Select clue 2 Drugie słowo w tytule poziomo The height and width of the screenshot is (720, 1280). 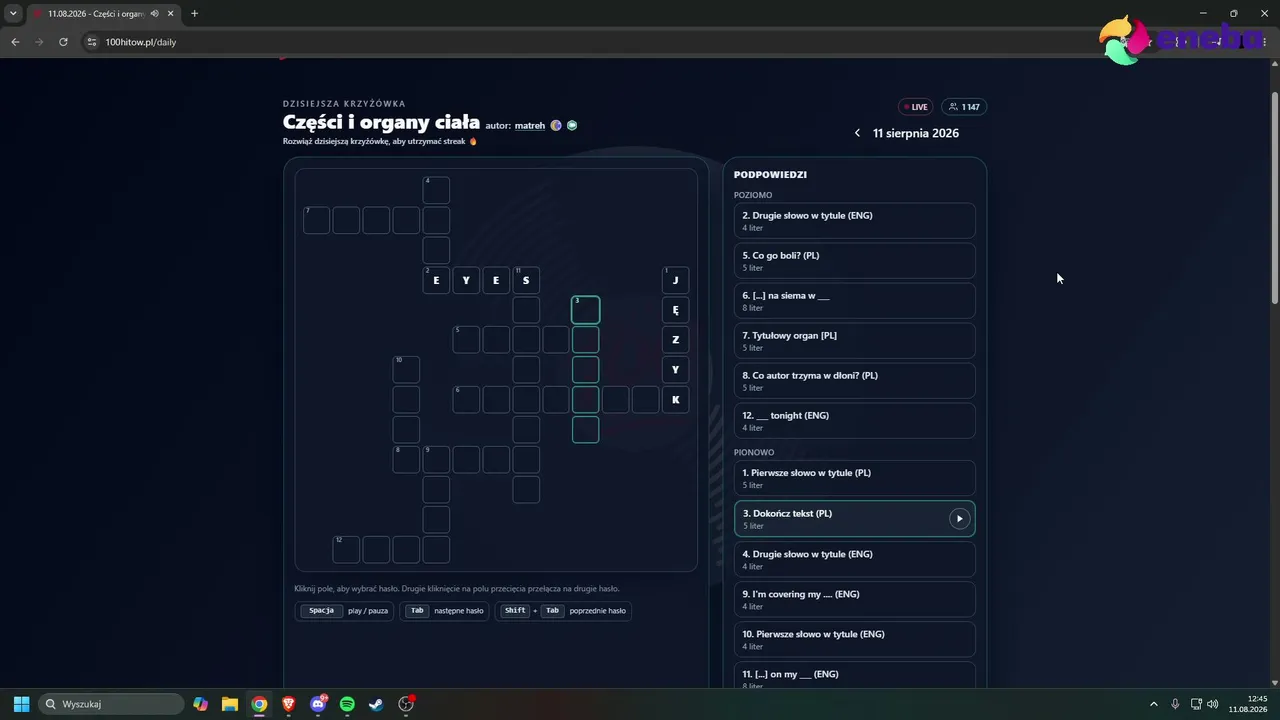(854, 221)
